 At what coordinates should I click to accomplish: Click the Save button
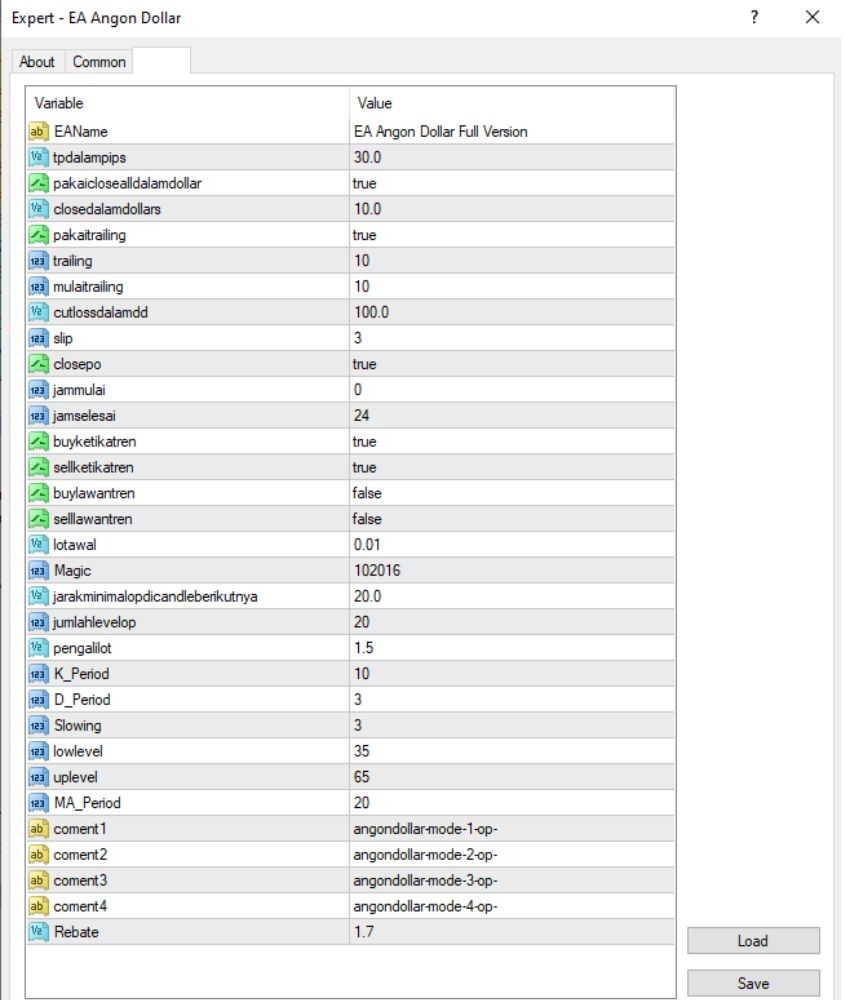click(753, 983)
